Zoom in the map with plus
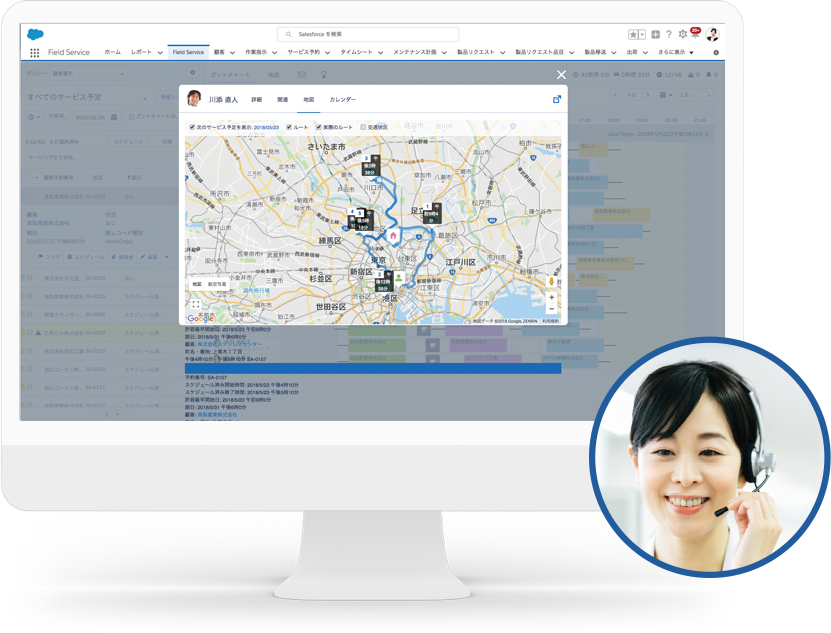This screenshot has height=633, width=831. pyautogui.click(x=551, y=297)
